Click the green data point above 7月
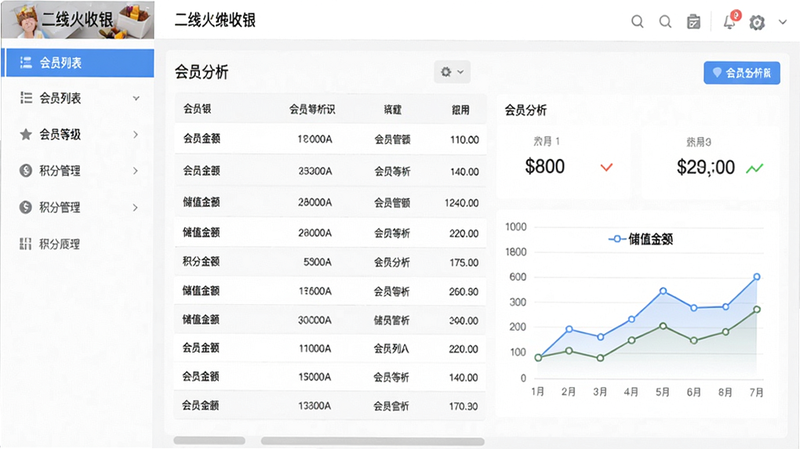Screen dimensions: 800x449 [757, 309]
